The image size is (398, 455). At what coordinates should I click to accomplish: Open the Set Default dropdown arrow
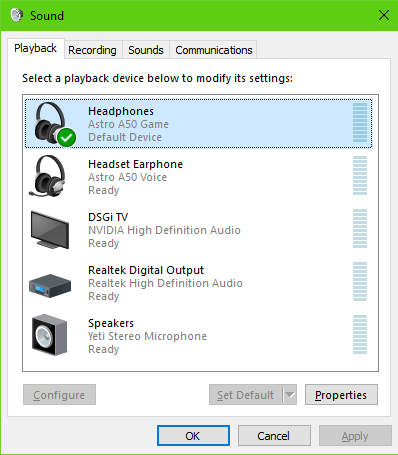pos(290,395)
